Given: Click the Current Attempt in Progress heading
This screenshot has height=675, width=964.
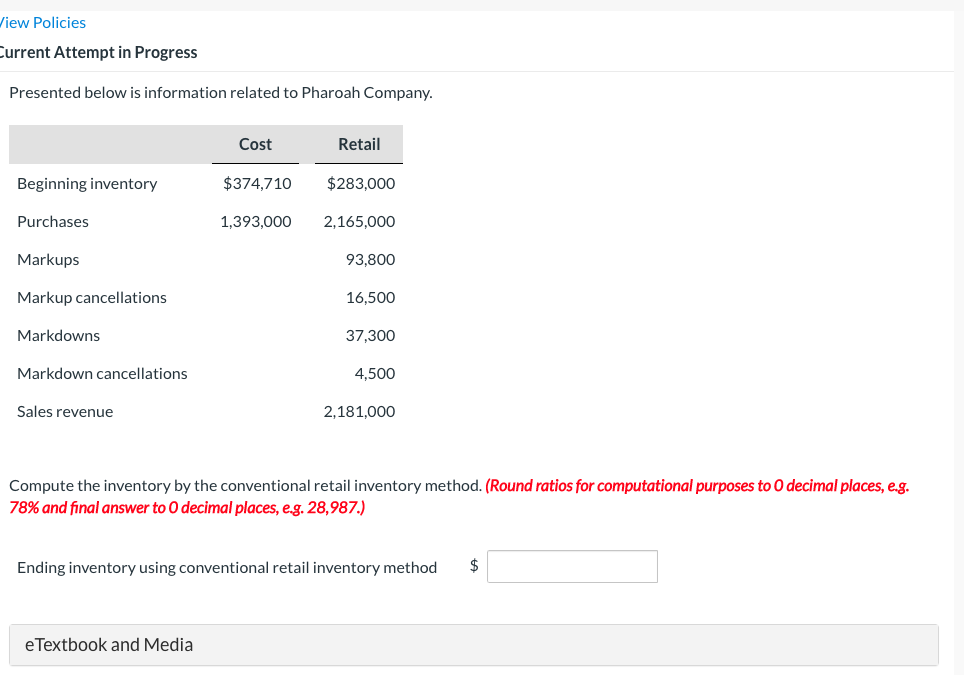Looking at the screenshot, I should (99, 52).
